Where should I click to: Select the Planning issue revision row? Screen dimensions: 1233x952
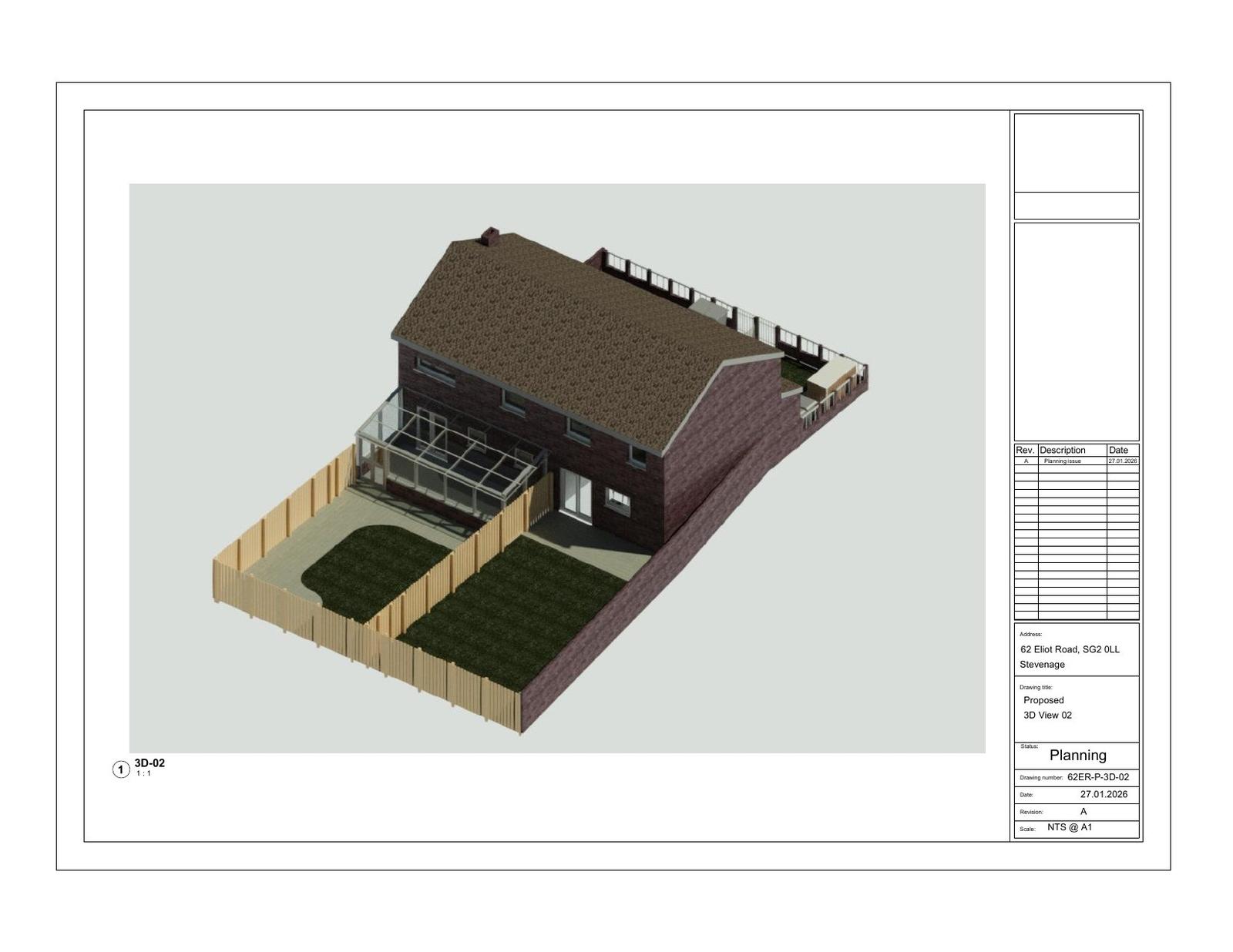click(1062, 461)
